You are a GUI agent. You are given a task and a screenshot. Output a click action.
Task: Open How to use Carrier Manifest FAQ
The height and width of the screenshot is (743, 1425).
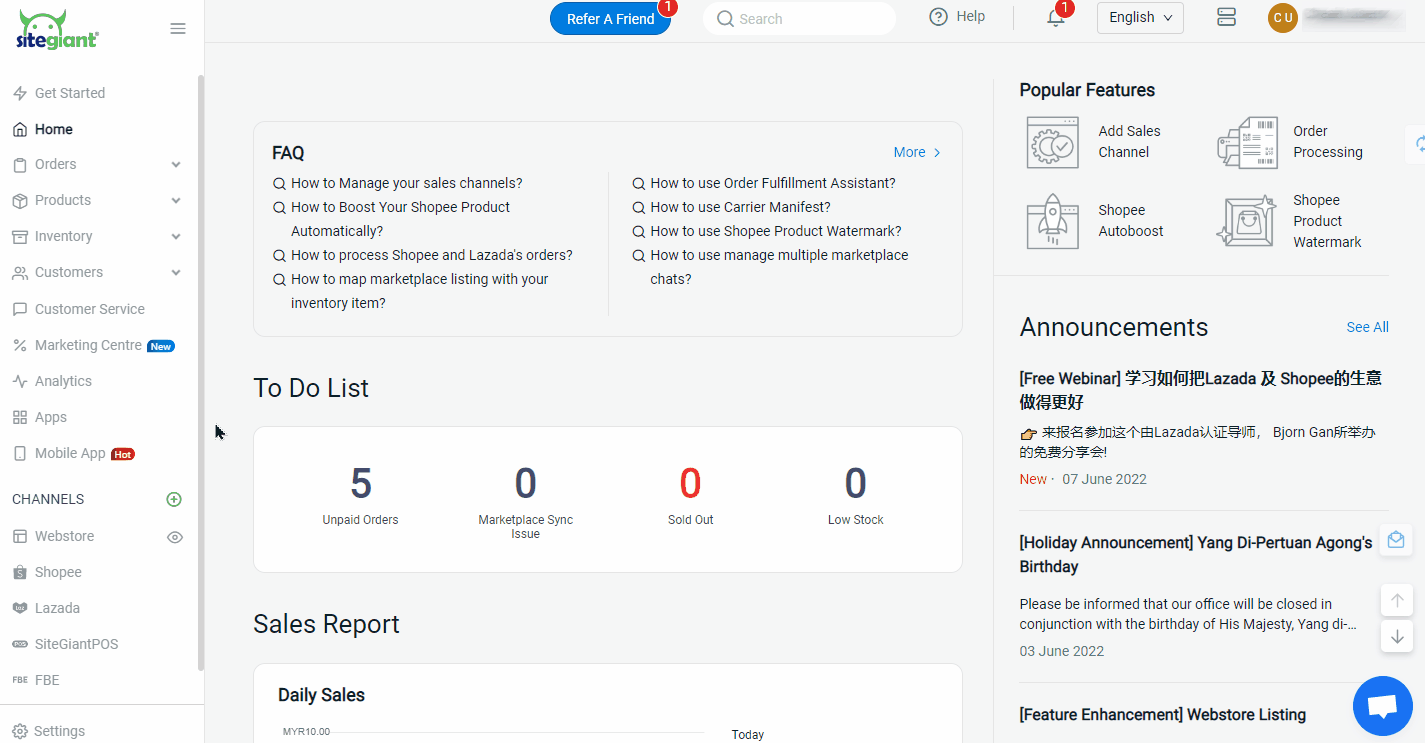(x=740, y=207)
